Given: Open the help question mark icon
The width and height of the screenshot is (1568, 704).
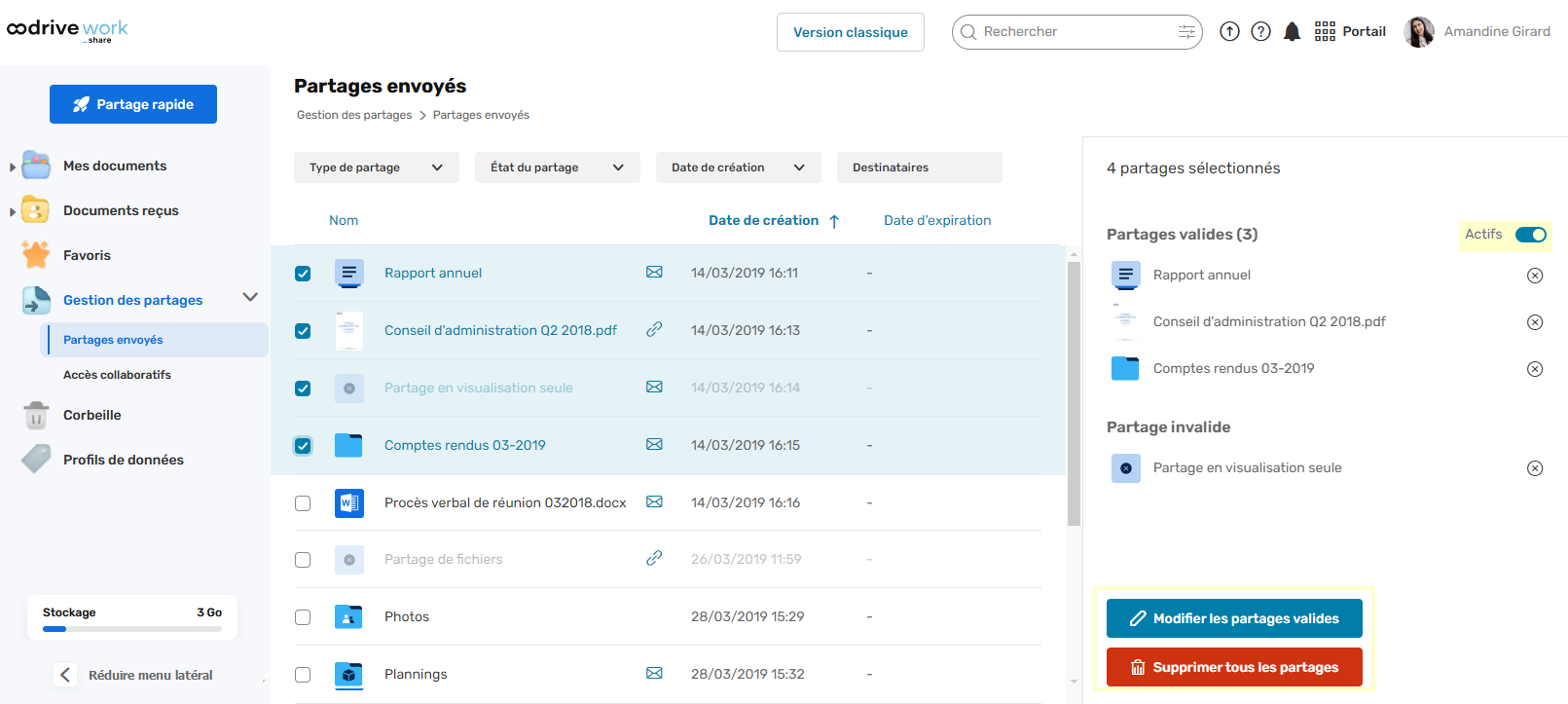Looking at the screenshot, I should point(1260,32).
